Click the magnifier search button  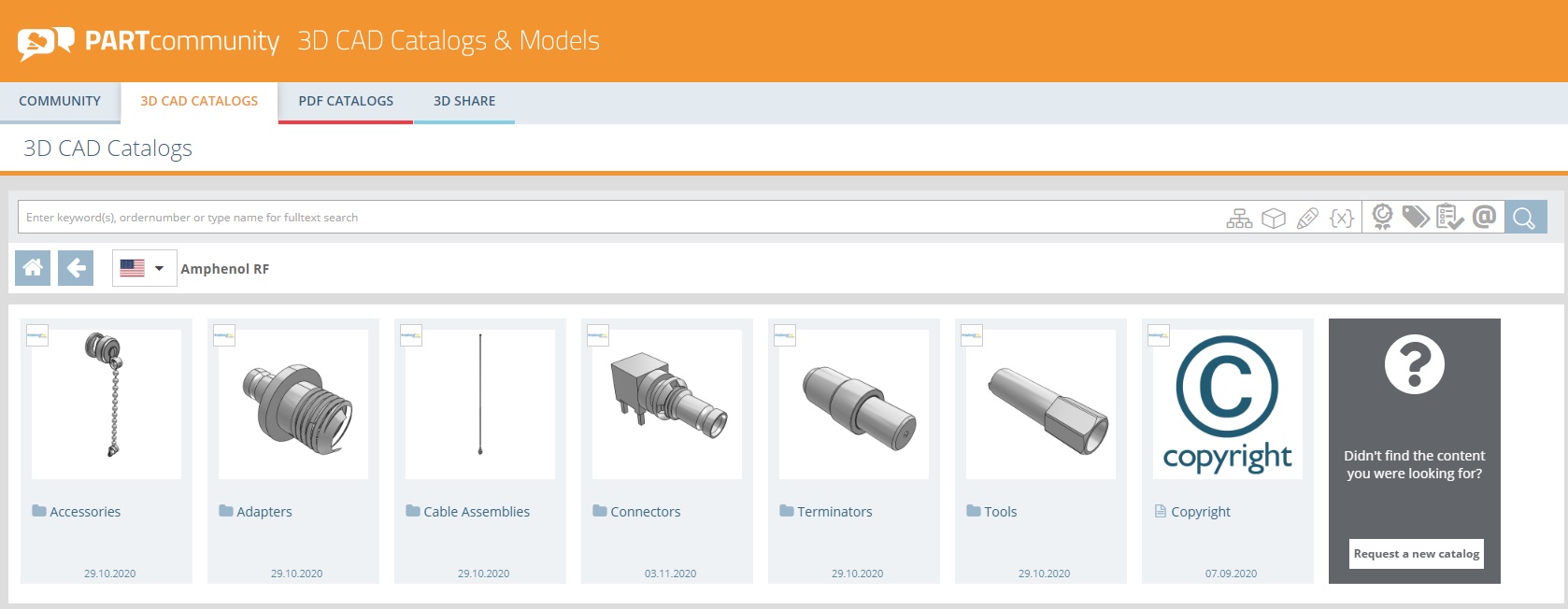click(x=1525, y=218)
